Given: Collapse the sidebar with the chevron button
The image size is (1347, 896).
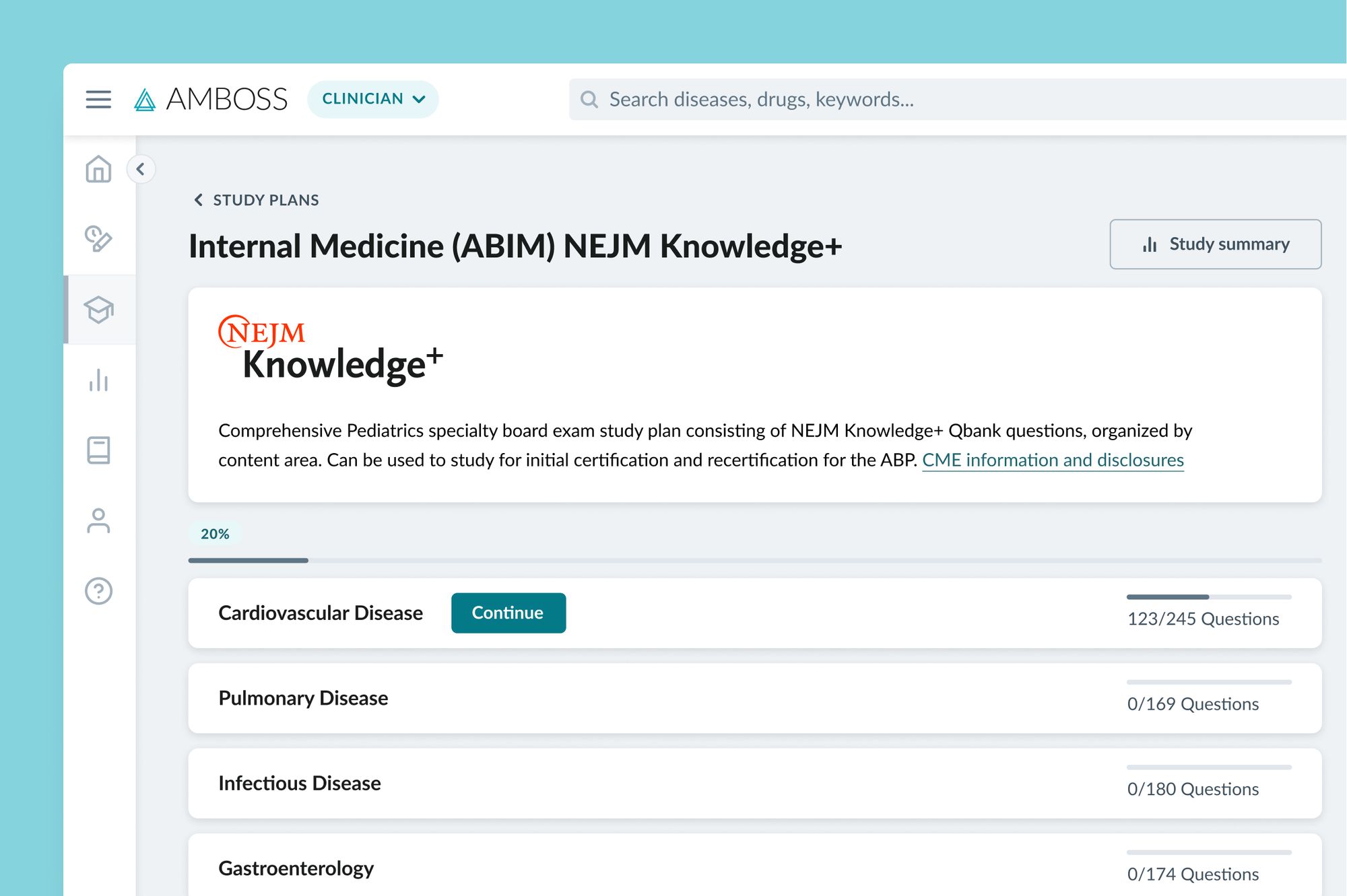Looking at the screenshot, I should pyautogui.click(x=142, y=170).
